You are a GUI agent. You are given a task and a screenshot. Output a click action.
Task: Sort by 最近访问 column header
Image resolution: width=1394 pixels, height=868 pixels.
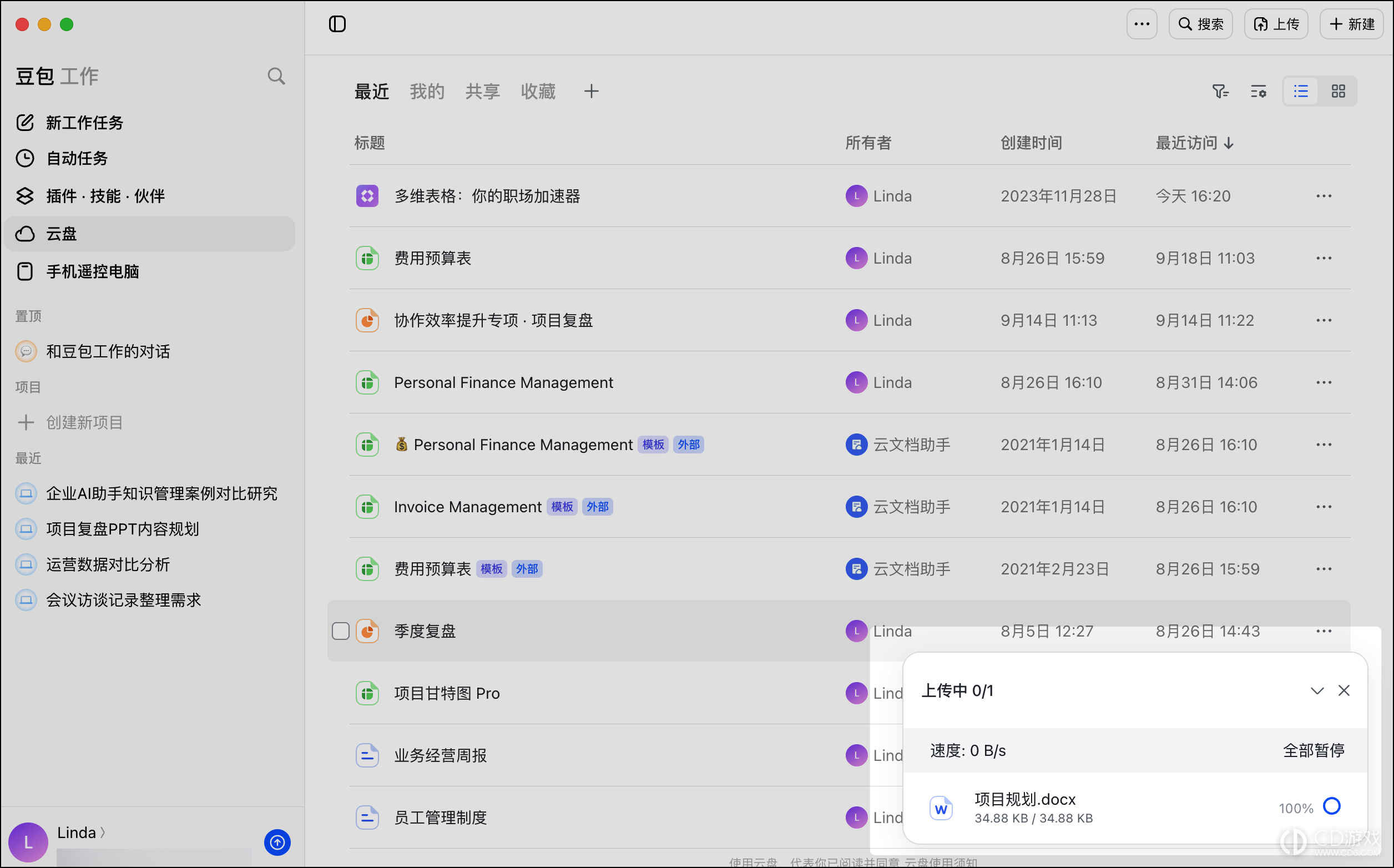tap(1194, 143)
